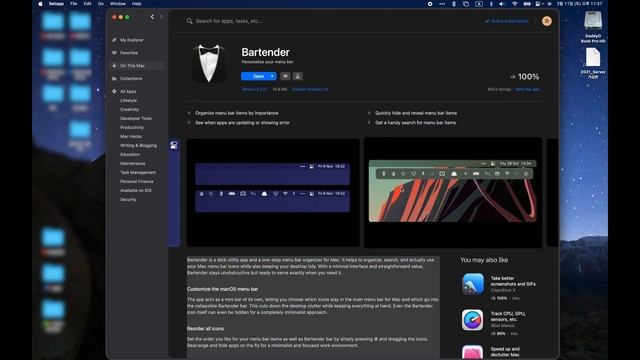Choose the Writing & Blogging category

coord(138,145)
